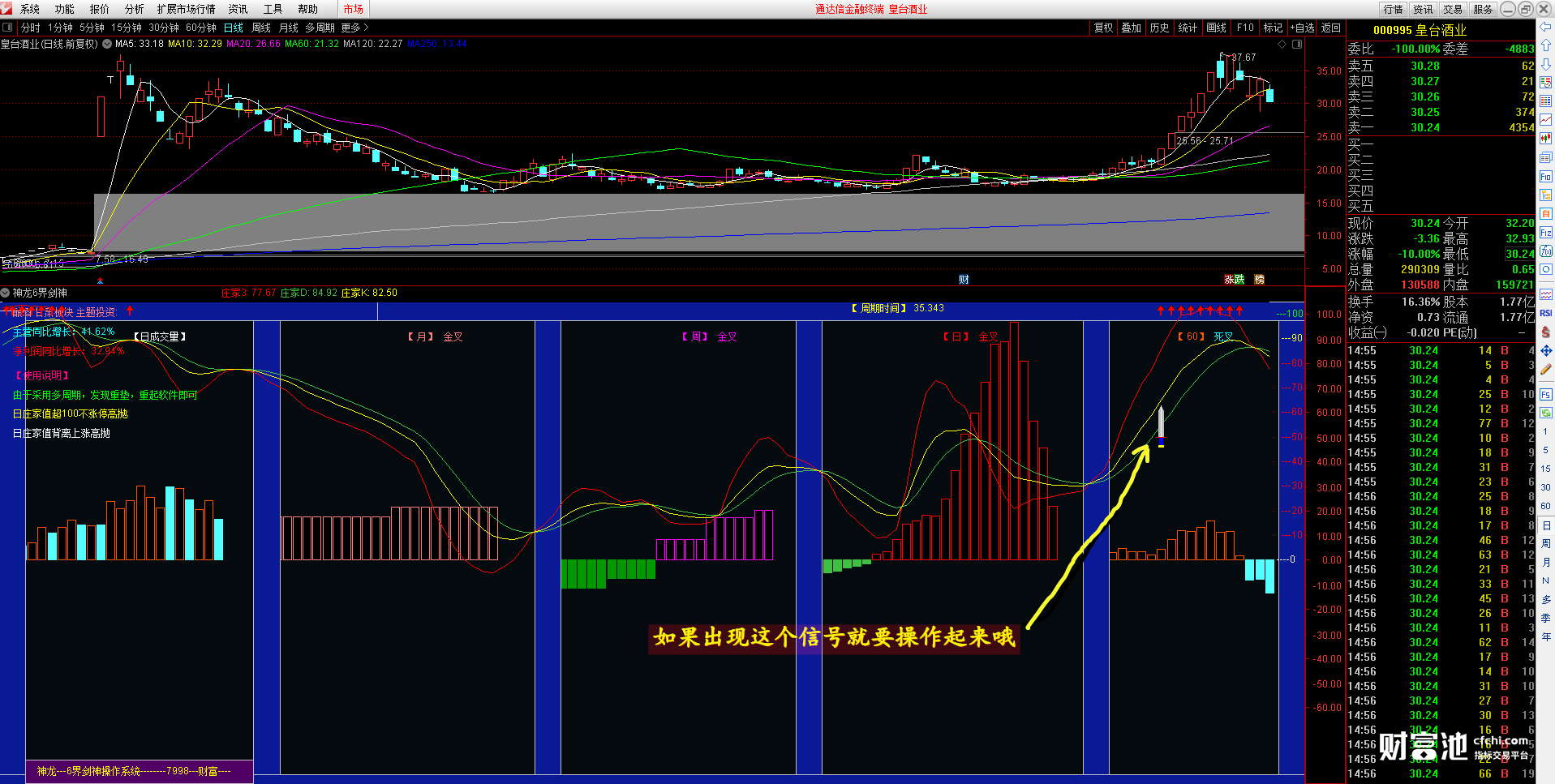The height and width of the screenshot is (784, 1555).
Task: Click the wavy indicator lines sidebar icon
Action: [1546, 294]
